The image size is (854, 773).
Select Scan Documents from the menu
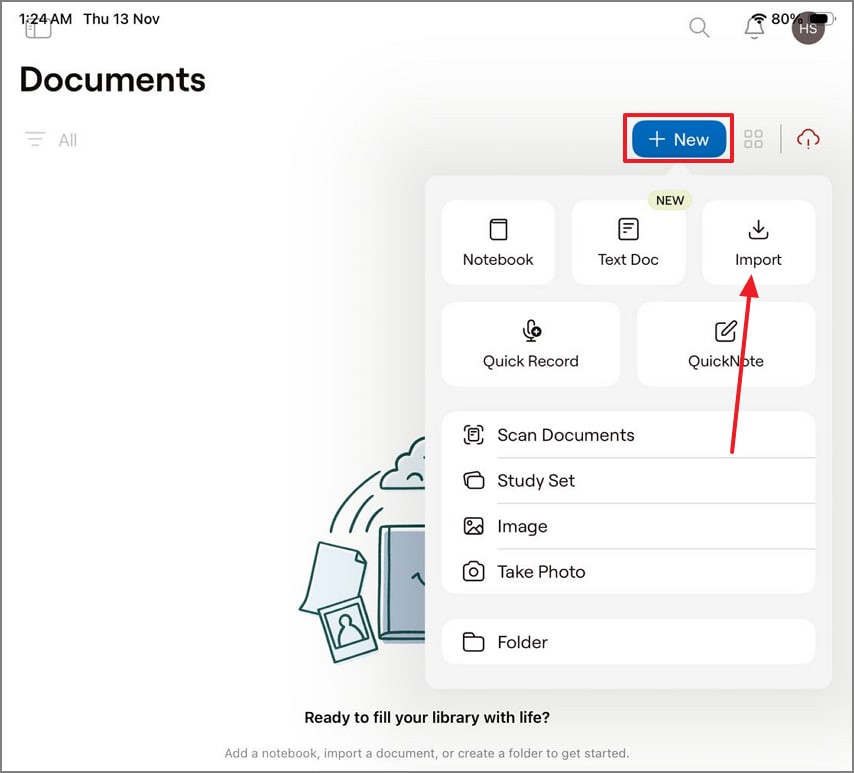(566, 435)
